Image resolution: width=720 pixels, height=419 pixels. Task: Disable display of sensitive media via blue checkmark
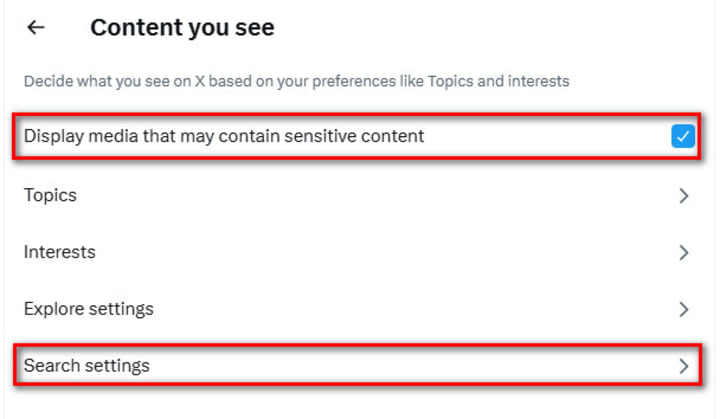point(683,137)
